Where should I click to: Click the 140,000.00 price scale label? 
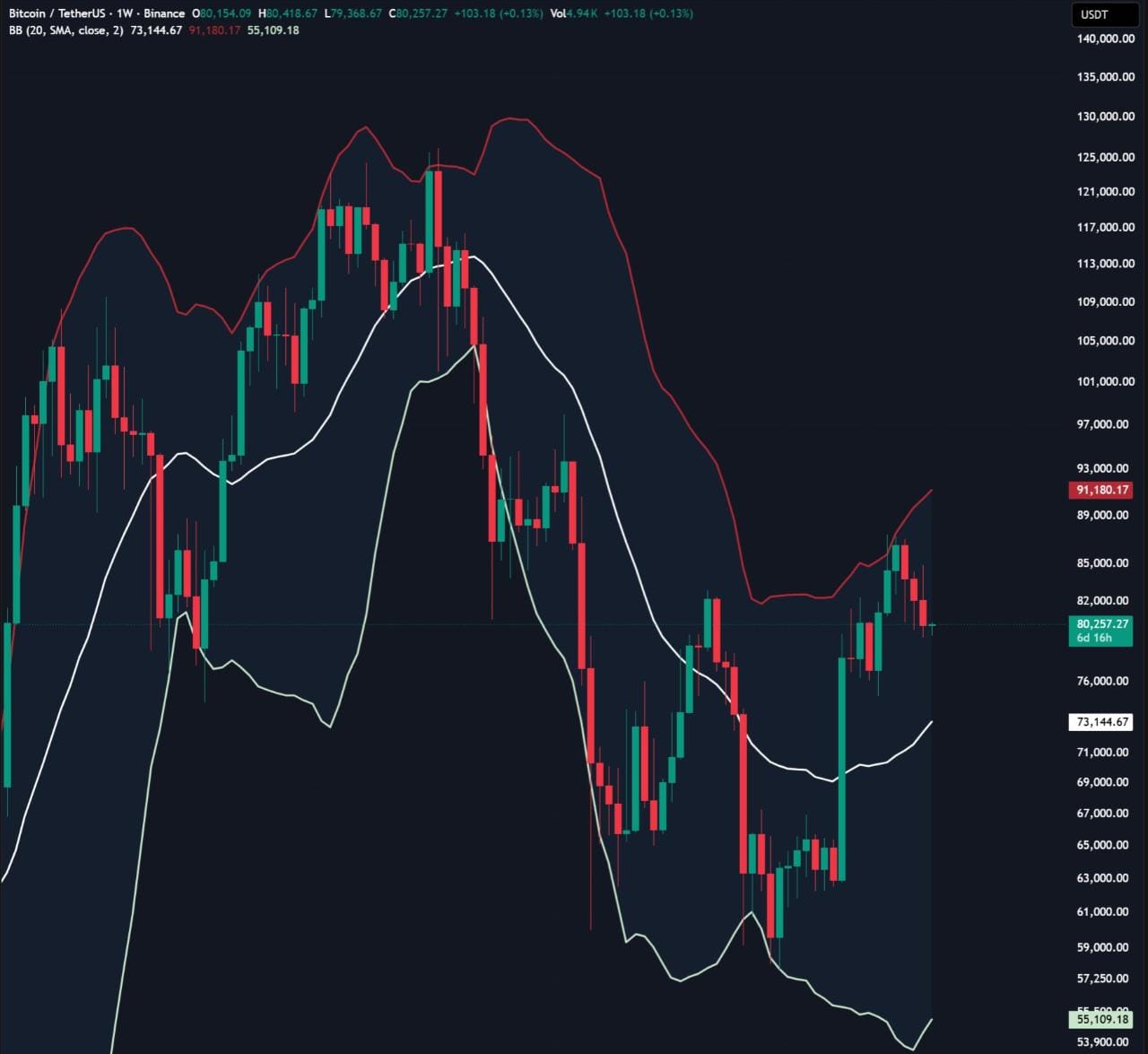pos(1106,39)
